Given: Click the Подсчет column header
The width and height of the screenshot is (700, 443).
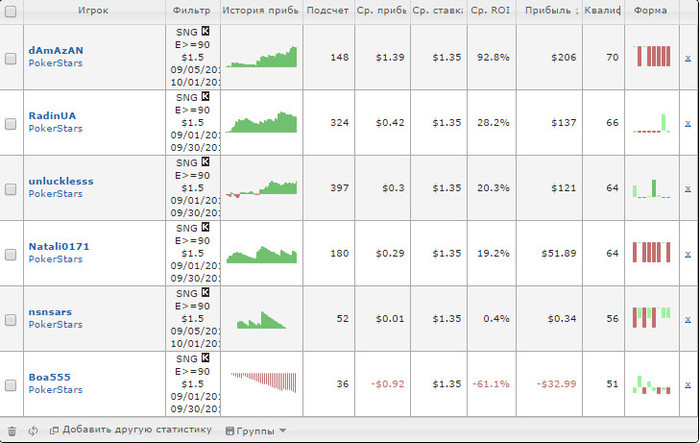Looking at the screenshot, I should coord(329,10).
